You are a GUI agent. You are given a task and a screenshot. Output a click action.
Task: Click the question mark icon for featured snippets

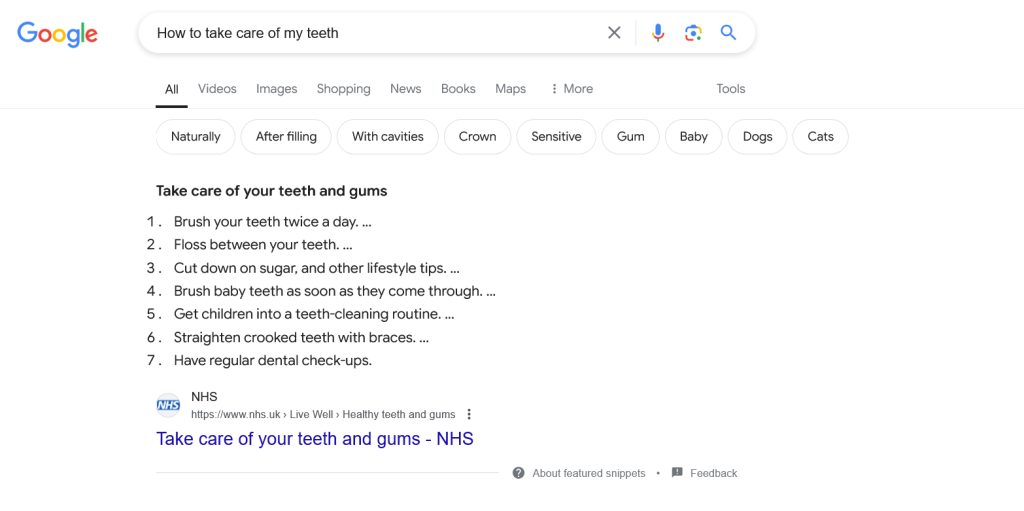pyautogui.click(x=519, y=473)
